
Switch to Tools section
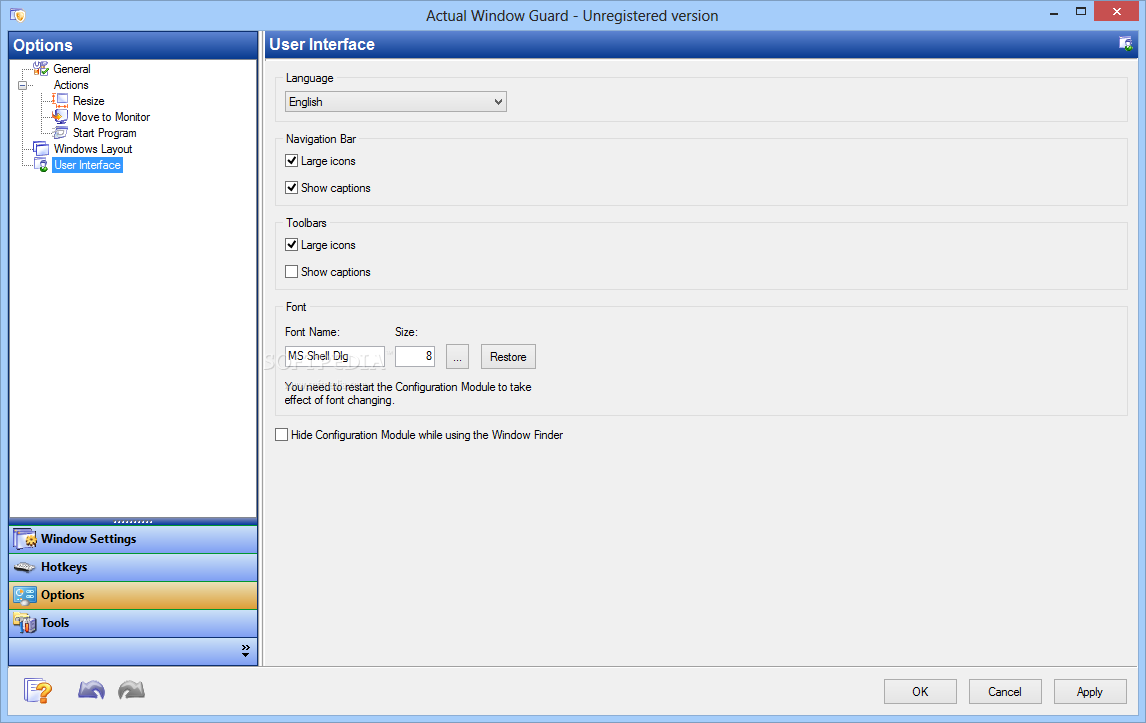[133, 623]
